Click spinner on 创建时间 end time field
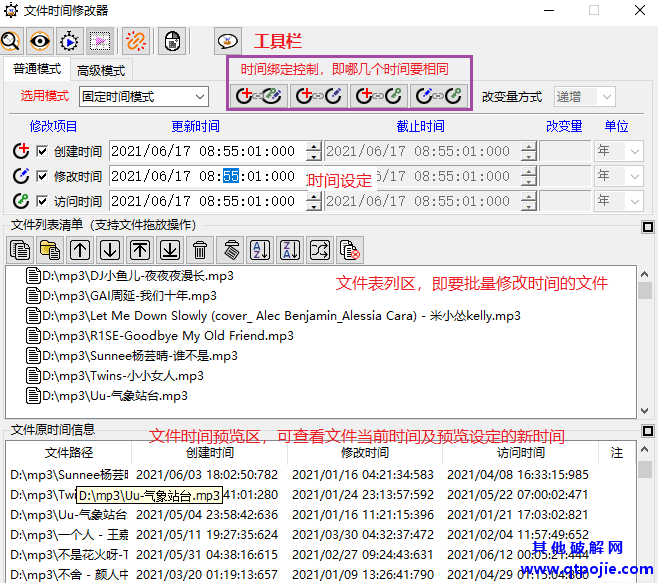The height and width of the screenshot is (583, 658). (529, 151)
